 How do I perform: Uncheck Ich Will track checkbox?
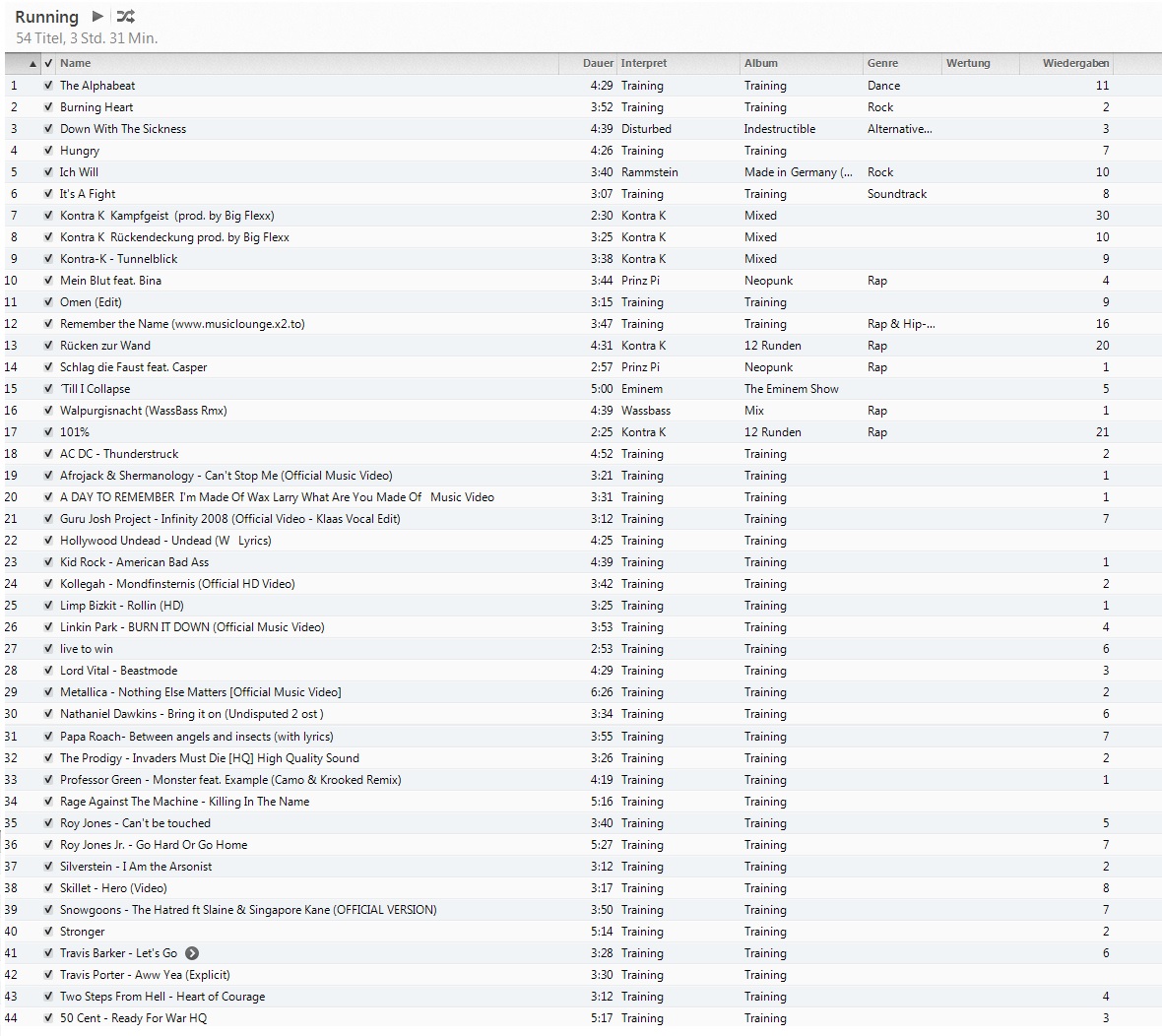coord(48,172)
